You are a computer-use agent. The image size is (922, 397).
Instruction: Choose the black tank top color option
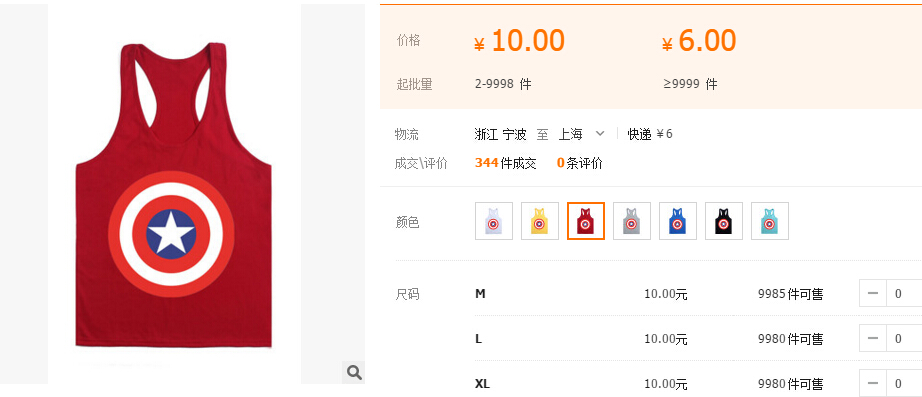point(724,221)
